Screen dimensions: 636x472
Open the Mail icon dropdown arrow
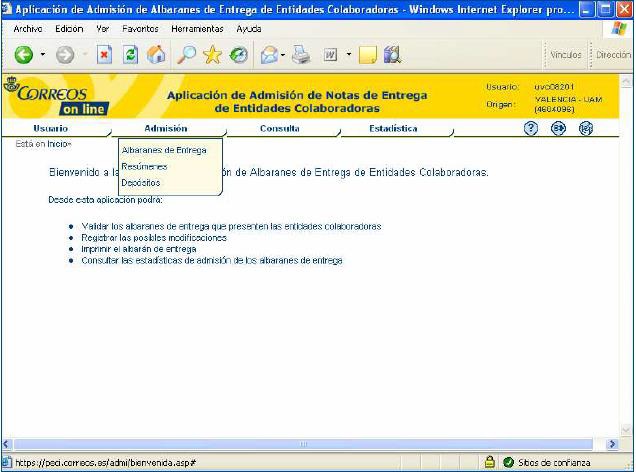point(284,56)
